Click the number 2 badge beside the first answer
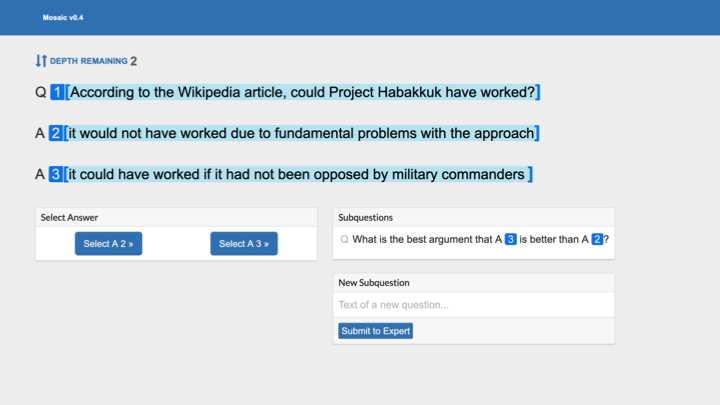Image resolution: width=720 pixels, height=405 pixels. pos(56,134)
